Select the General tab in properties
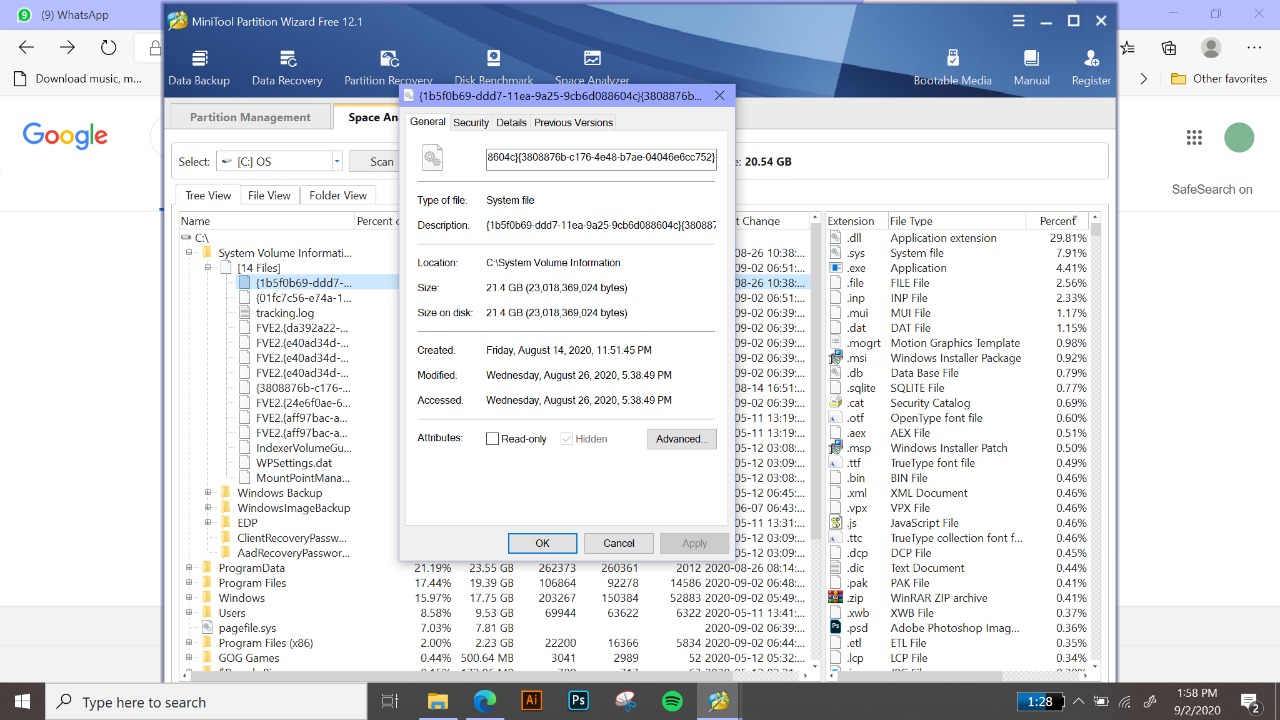This screenshot has height=720, width=1280. pyautogui.click(x=427, y=121)
